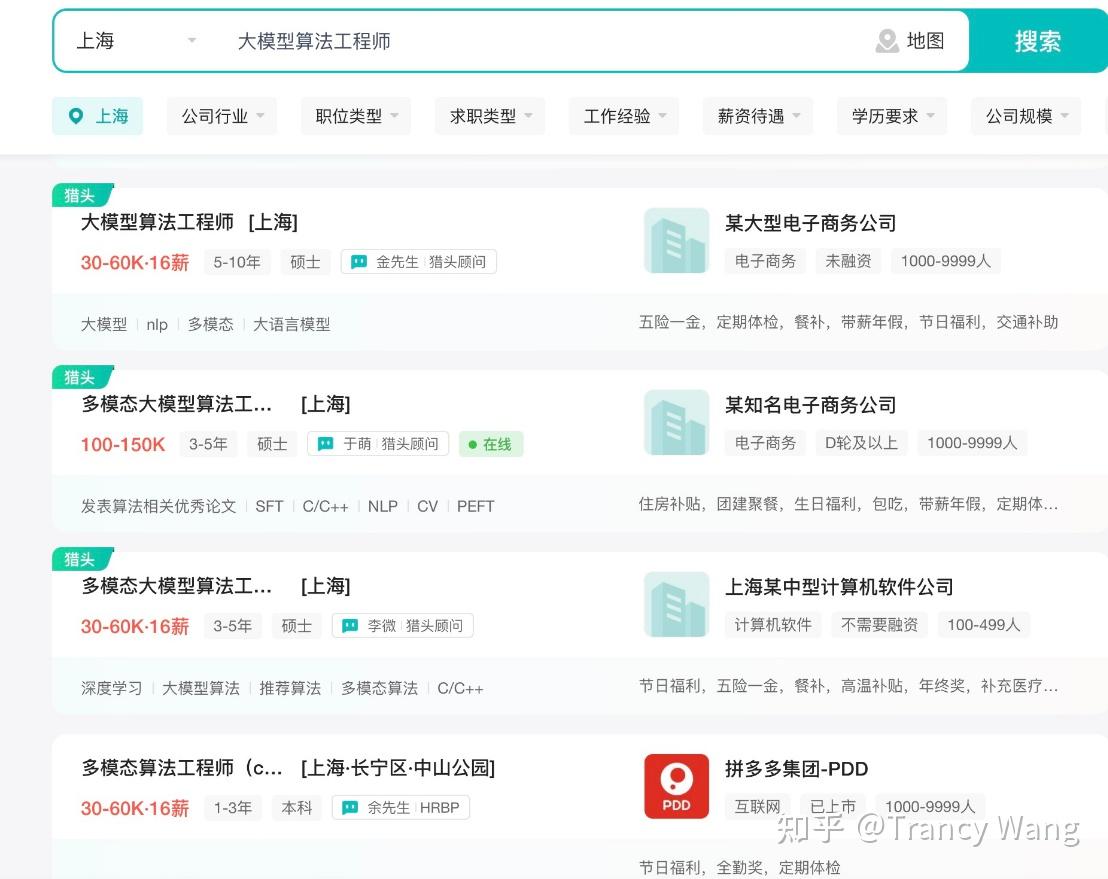
Task: Open company 拼多多集团-PDD
Action: click(x=796, y=769)
